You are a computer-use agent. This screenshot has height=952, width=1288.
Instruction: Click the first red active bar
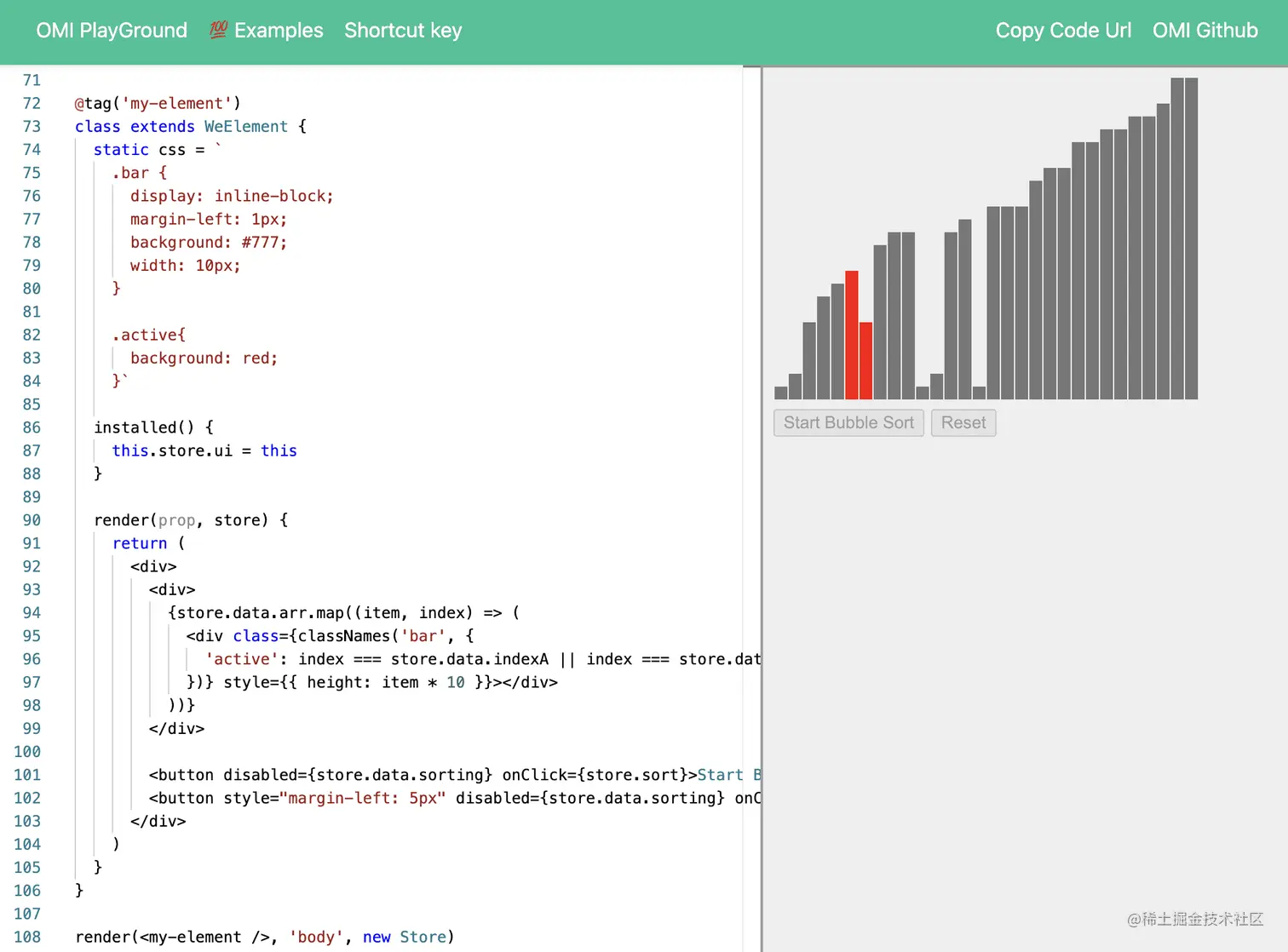851,335
